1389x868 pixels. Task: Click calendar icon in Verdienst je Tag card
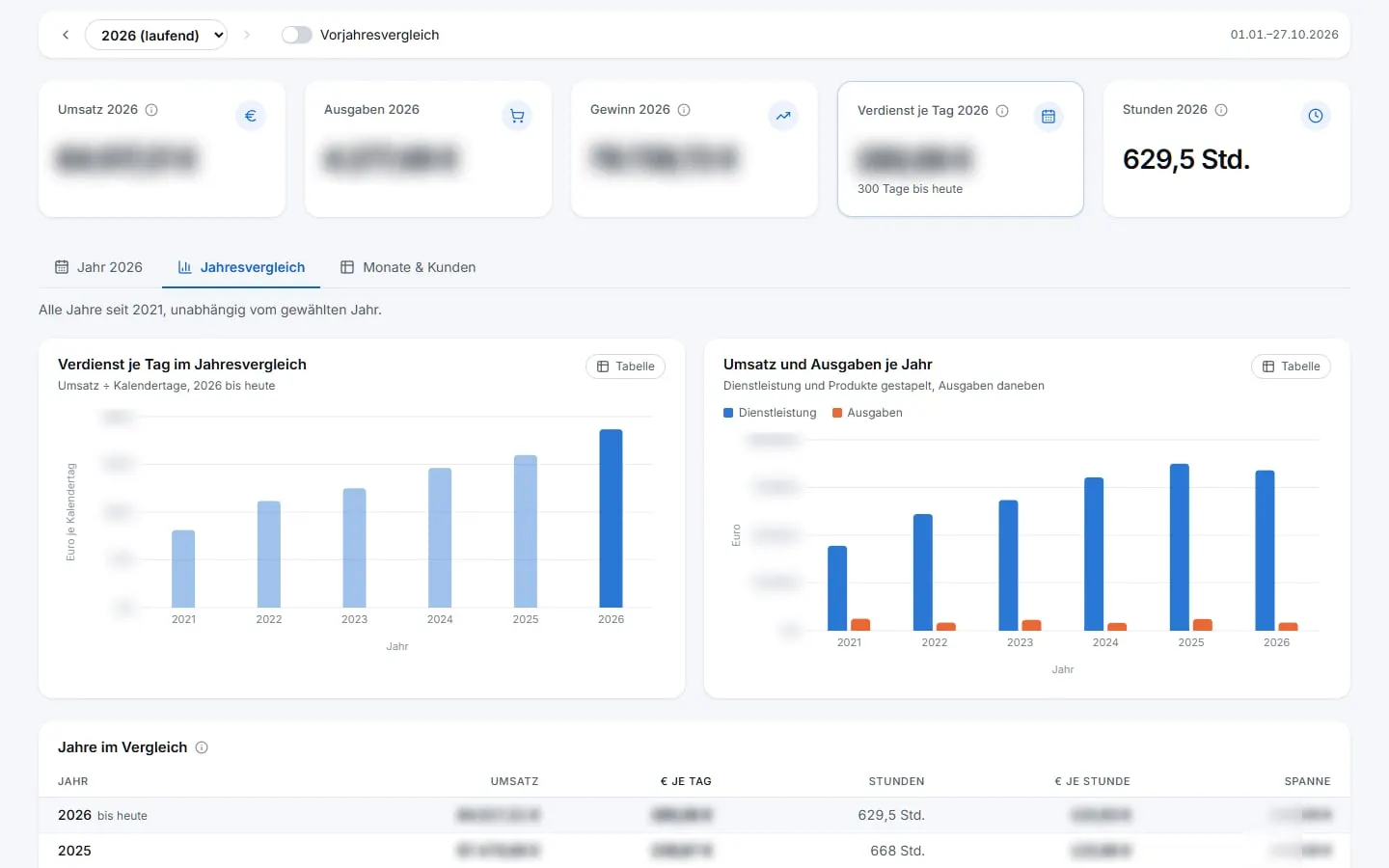[1049, 117]
